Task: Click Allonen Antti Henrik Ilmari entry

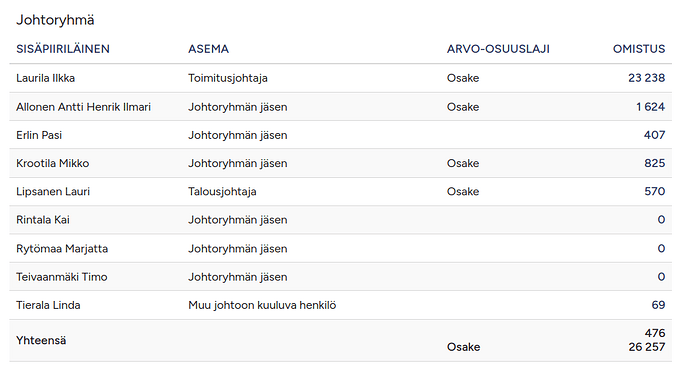Action: (x=84, y=107)
